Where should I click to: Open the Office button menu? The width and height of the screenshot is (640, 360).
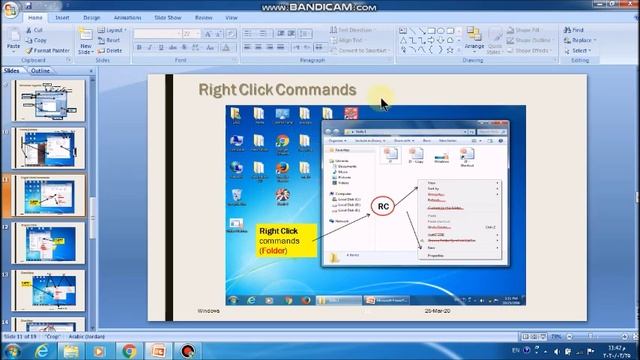pos(10,9)
